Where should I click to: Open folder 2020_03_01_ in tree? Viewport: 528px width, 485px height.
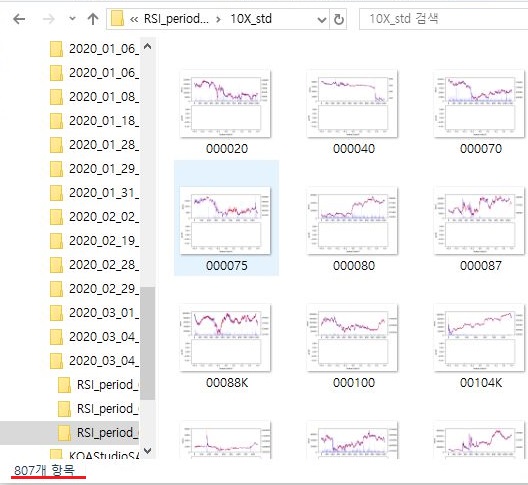[94, 313]
